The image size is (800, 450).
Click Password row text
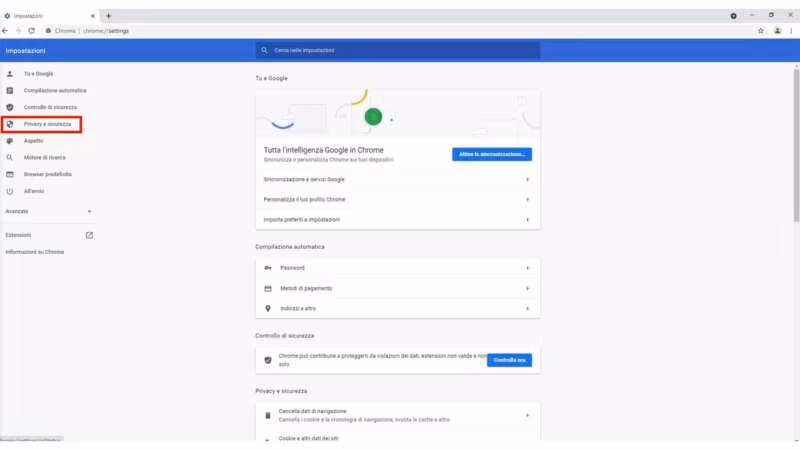292,268
